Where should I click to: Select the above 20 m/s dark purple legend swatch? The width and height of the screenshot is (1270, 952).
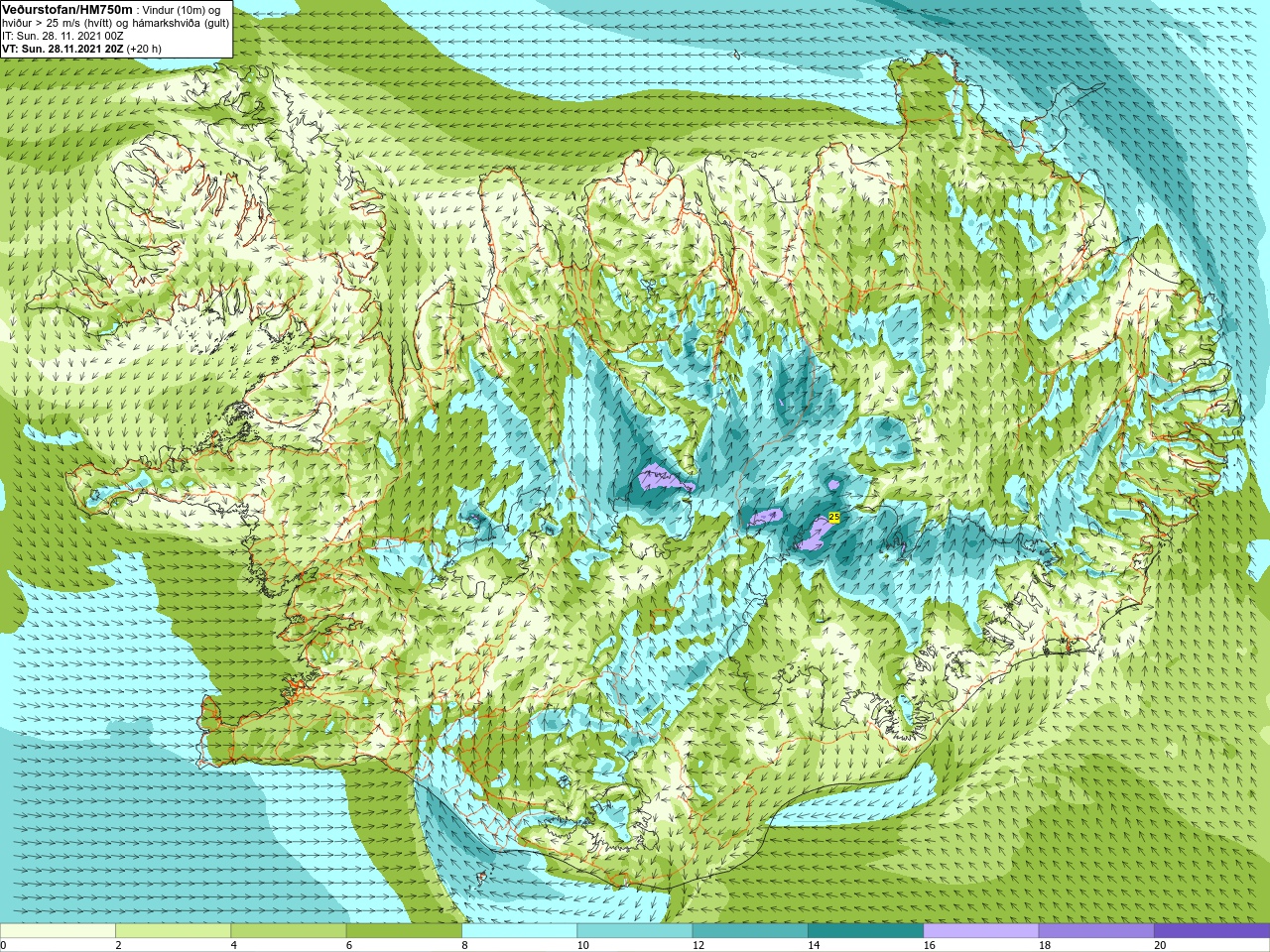(x=1211, y=931)
